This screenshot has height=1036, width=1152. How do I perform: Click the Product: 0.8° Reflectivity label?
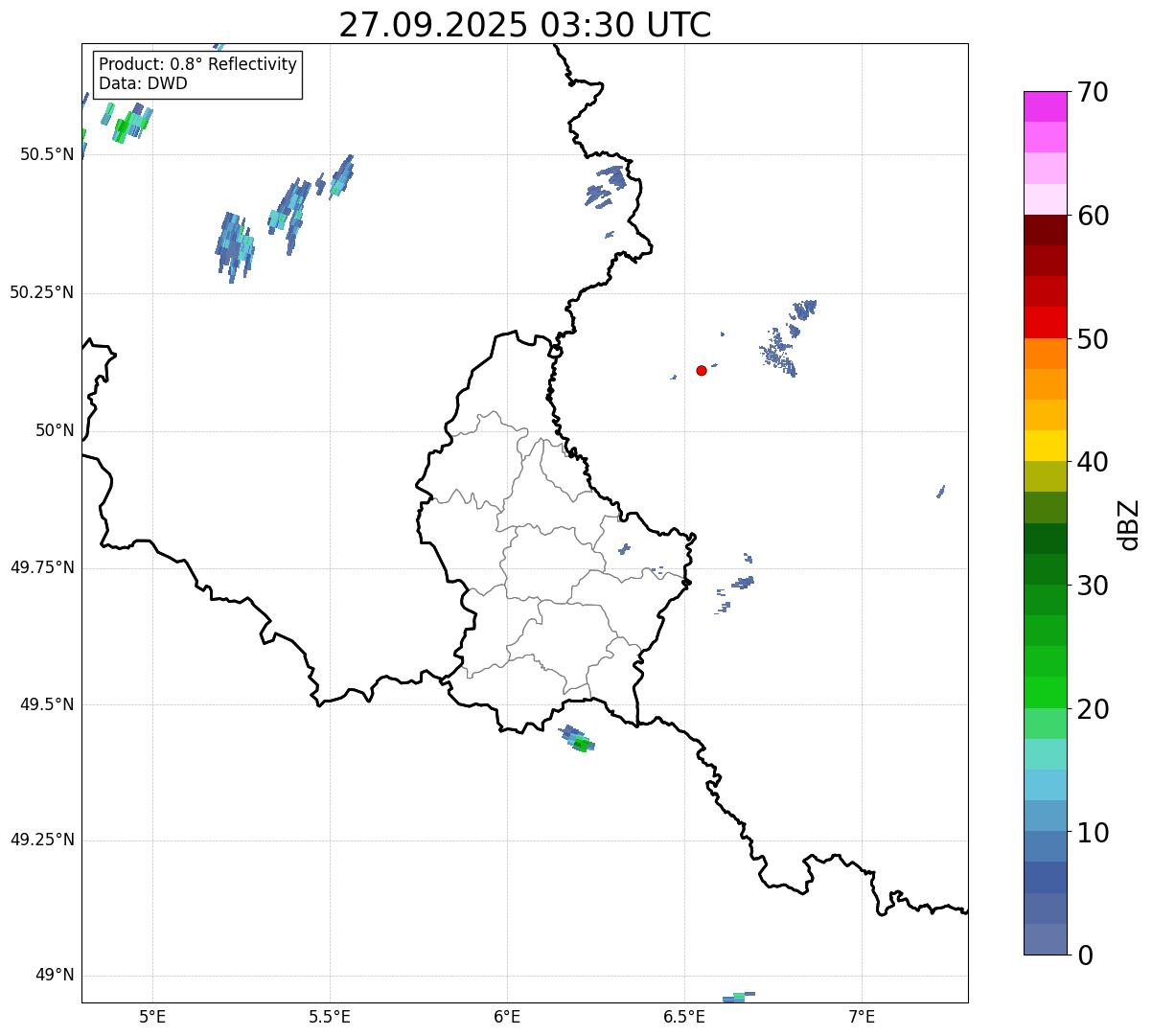tap(198, 64)
